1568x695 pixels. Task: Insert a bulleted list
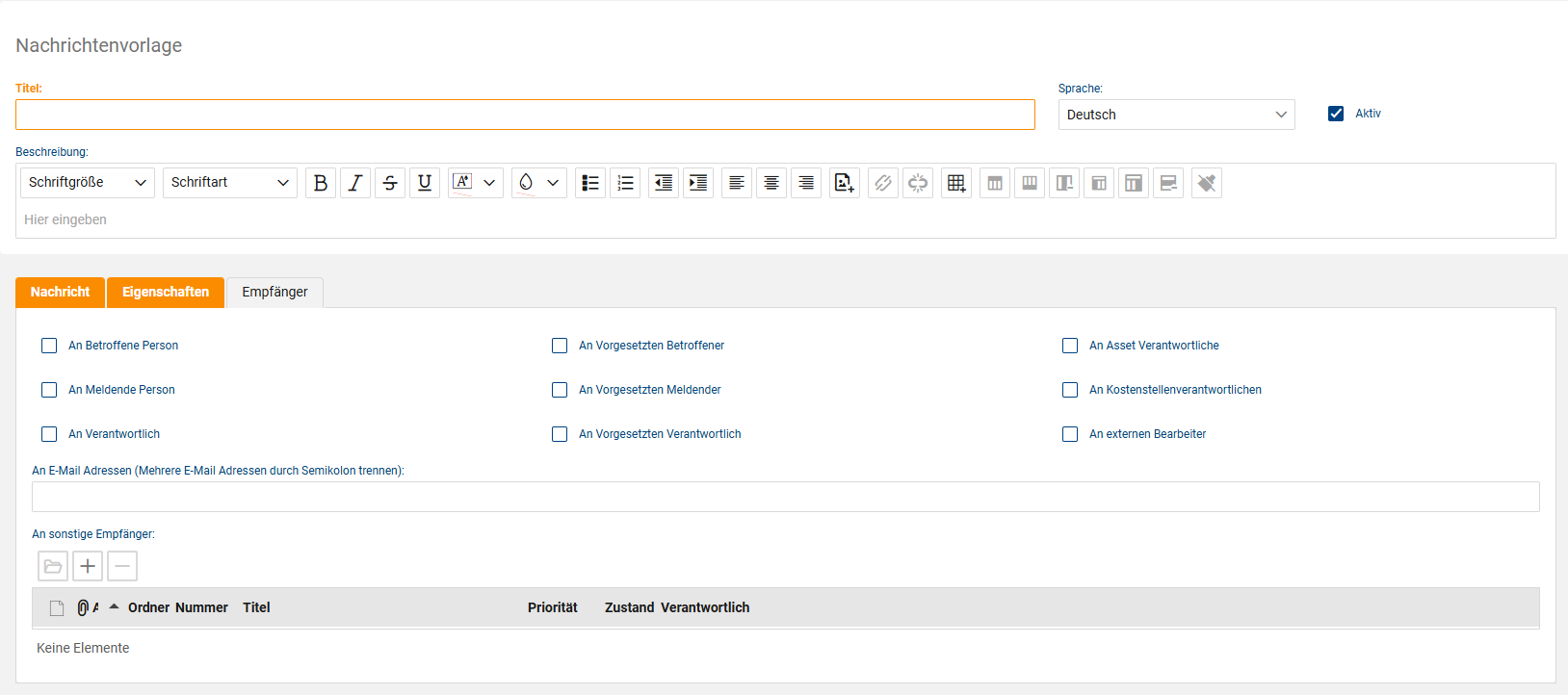(590, 183)
